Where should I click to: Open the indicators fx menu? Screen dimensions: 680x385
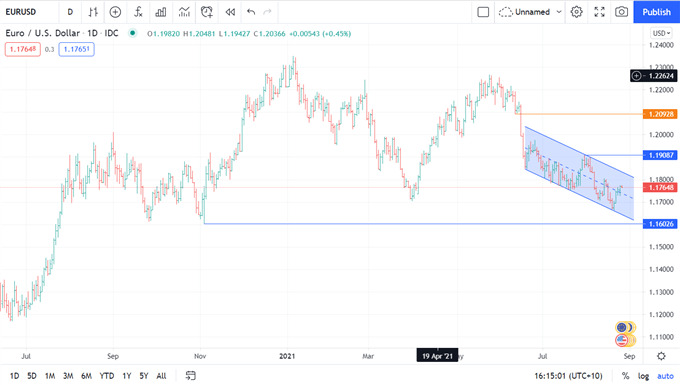(x=138, y=12)
